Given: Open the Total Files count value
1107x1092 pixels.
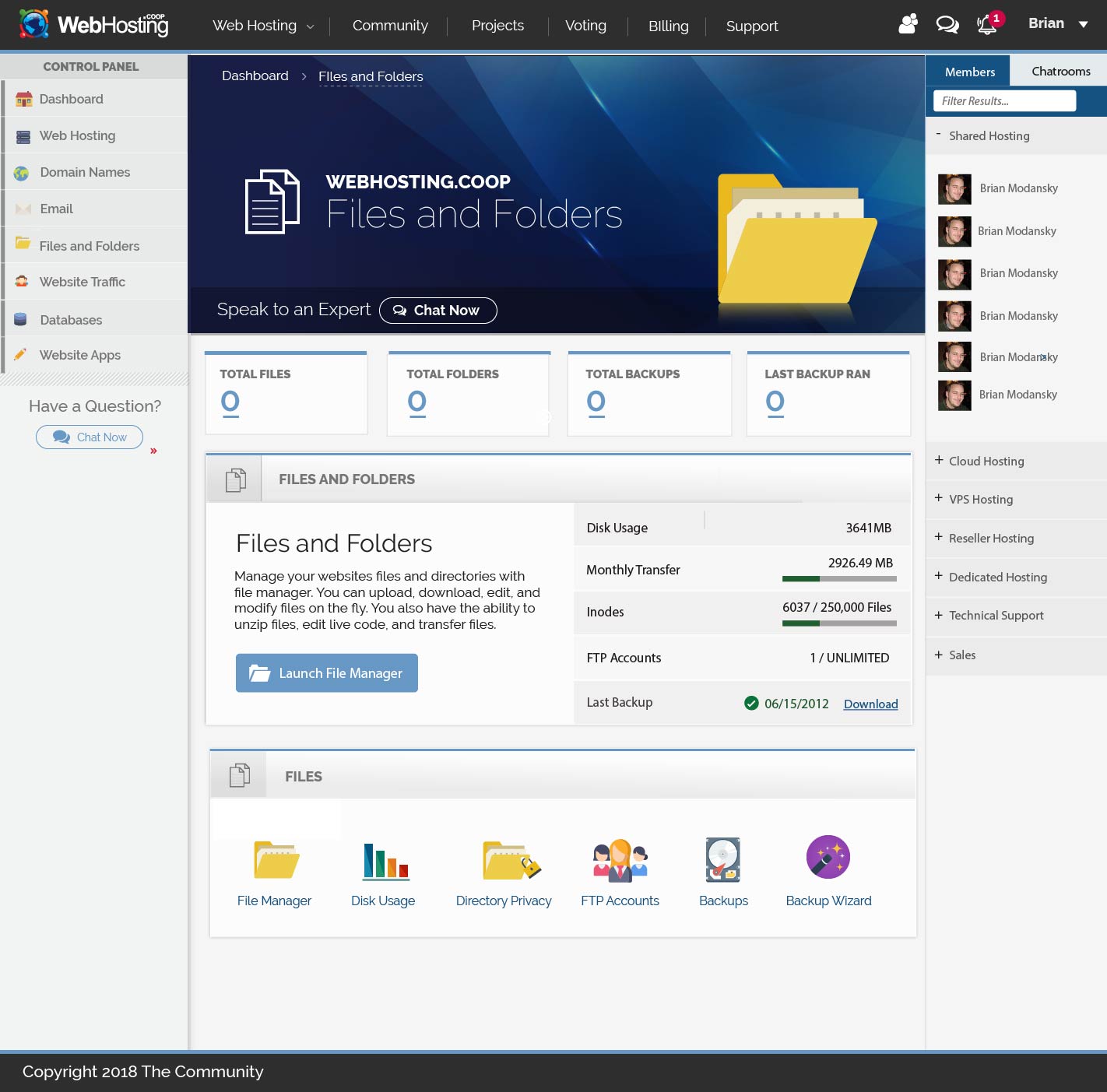Looking at the screenshot, I should point(230,402).
